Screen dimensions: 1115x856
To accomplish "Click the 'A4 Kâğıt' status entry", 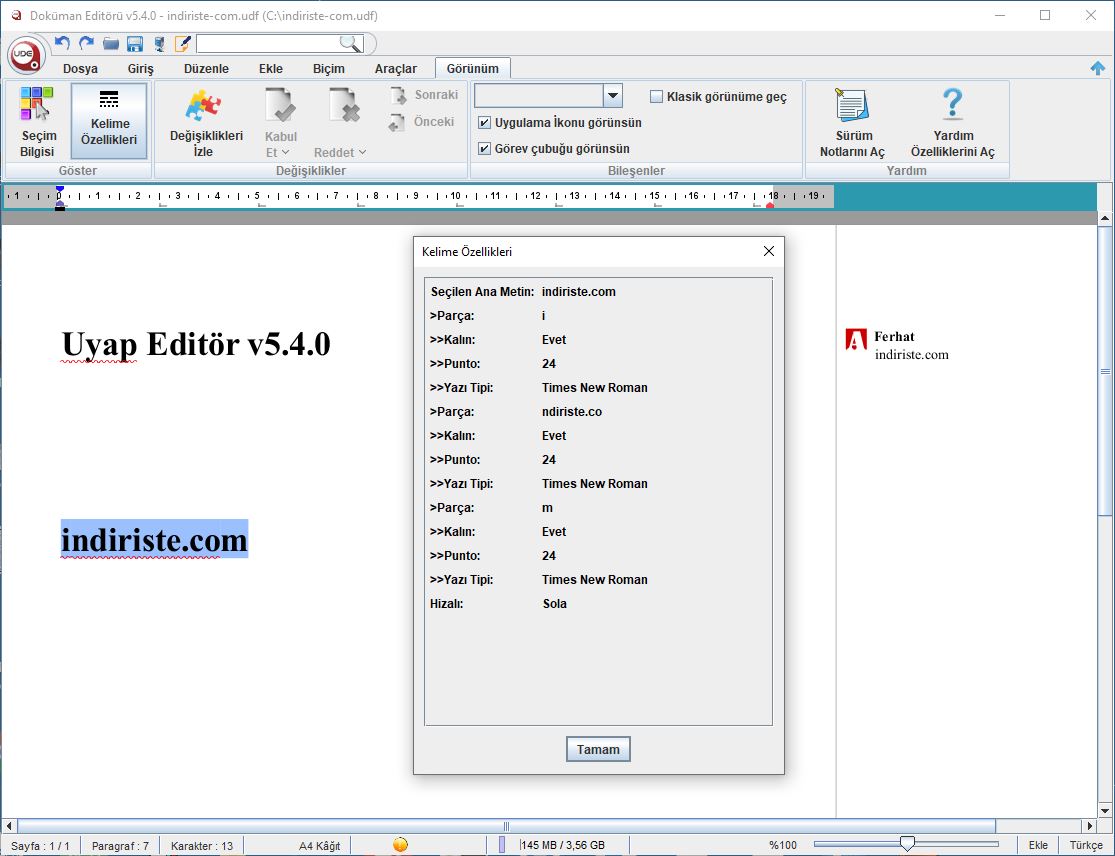I will [319, 845].
